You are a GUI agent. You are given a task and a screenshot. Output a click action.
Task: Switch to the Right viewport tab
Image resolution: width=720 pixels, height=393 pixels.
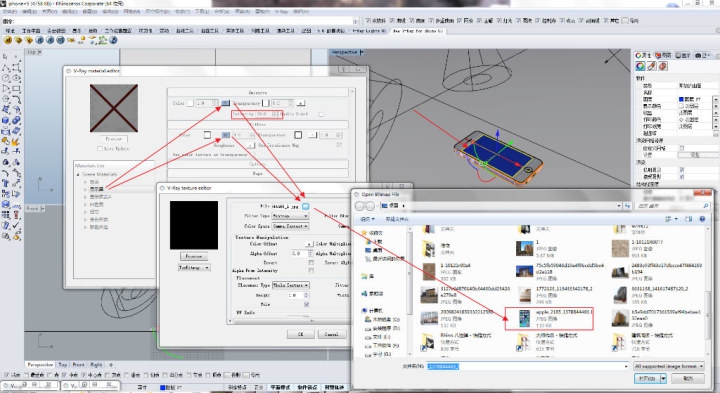click(96, 365)
